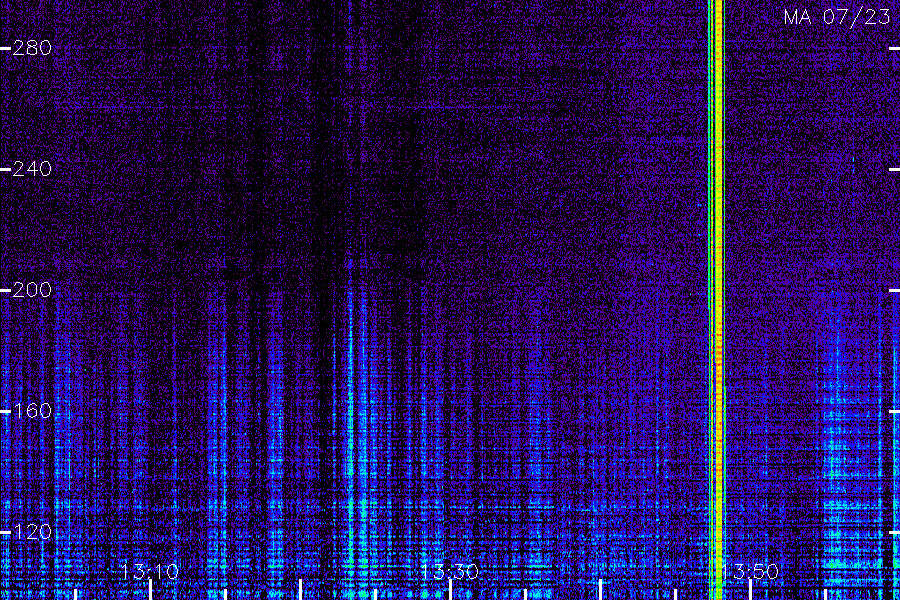The height and width of the screenshot is (600, 900).
Task: Click the 280 frequency axis label
Action: (x=32, y=48)
